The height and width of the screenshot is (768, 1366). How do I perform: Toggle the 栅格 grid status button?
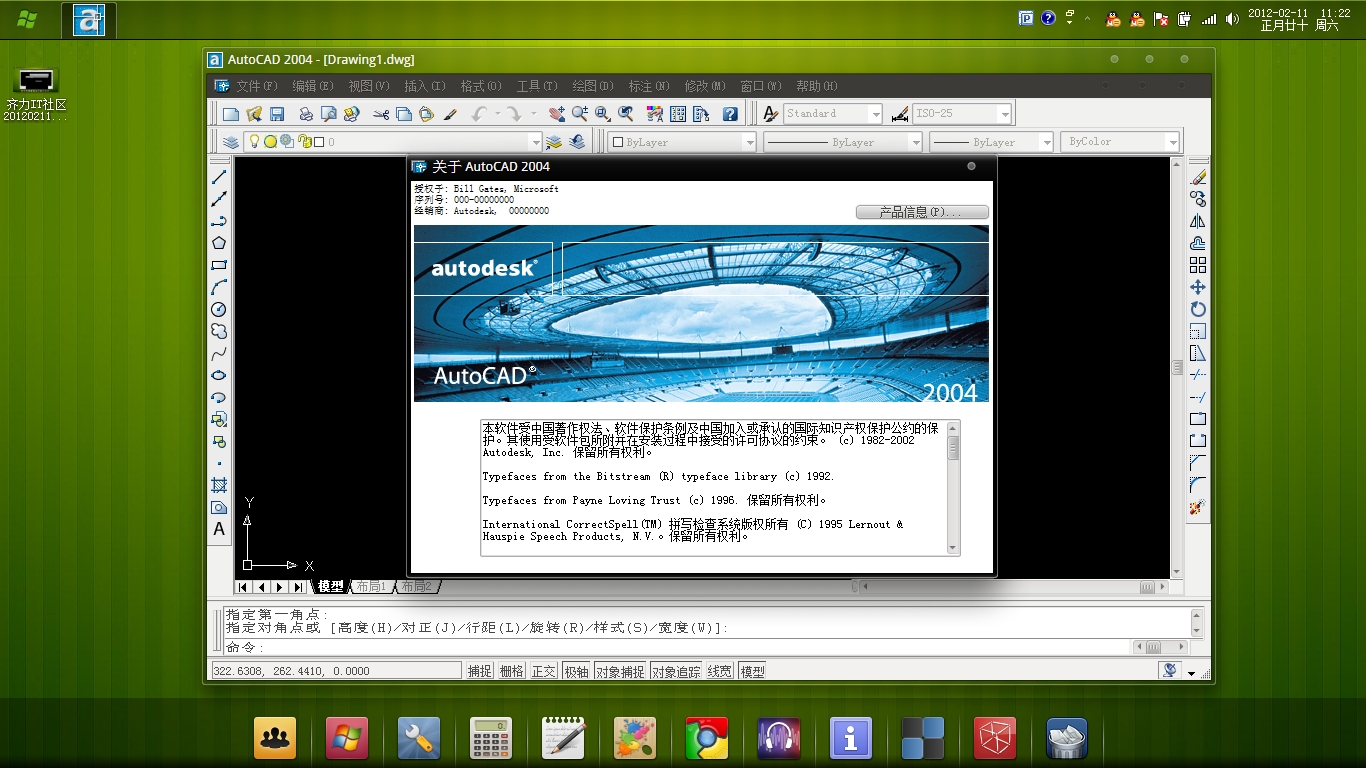tap(511, 672)
